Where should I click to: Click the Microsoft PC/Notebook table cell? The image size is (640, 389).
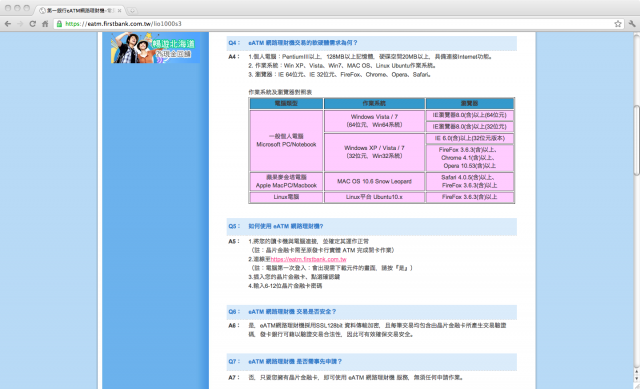pyautogui.click(x=286, y=140)
